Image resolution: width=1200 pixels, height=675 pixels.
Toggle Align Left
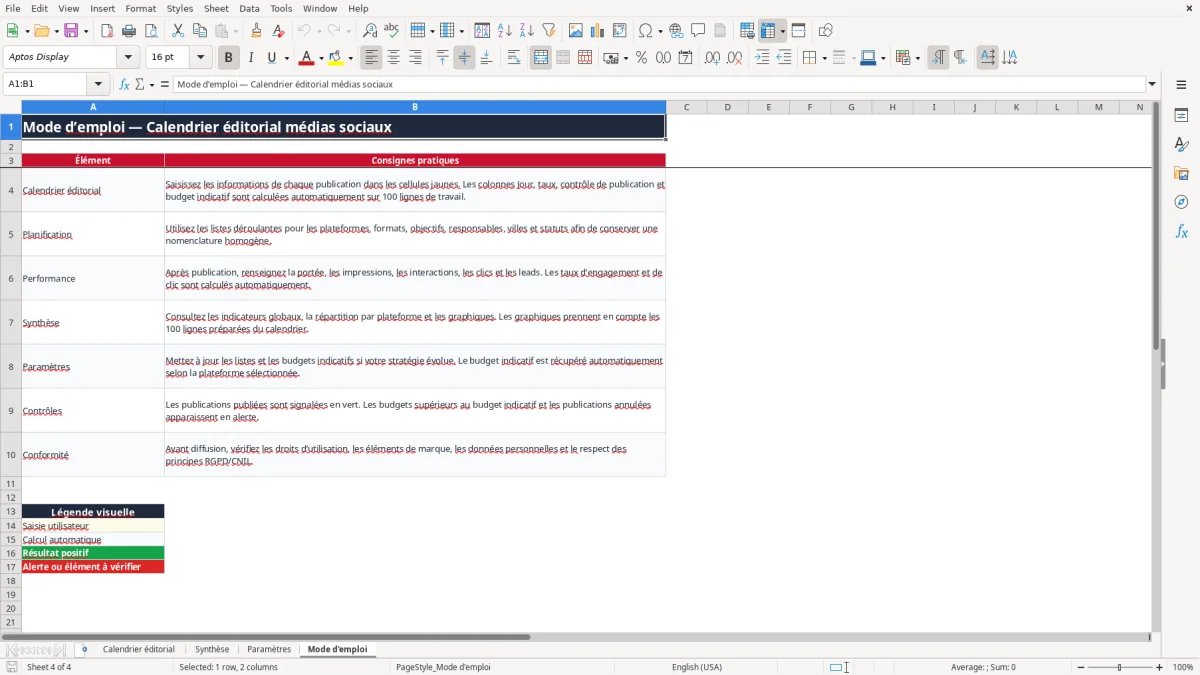pos(372,58)
